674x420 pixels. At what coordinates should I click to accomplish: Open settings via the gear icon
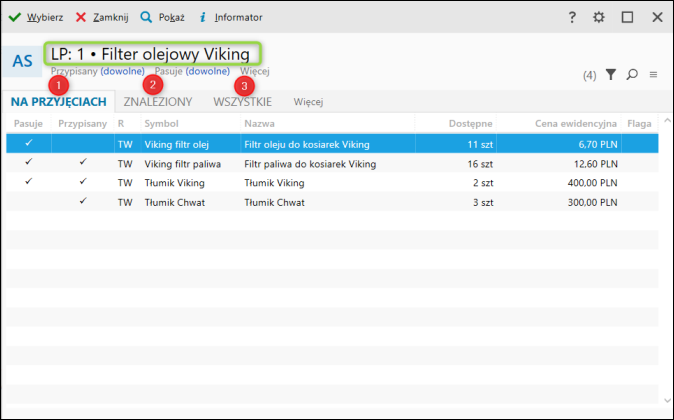[599, 17]
